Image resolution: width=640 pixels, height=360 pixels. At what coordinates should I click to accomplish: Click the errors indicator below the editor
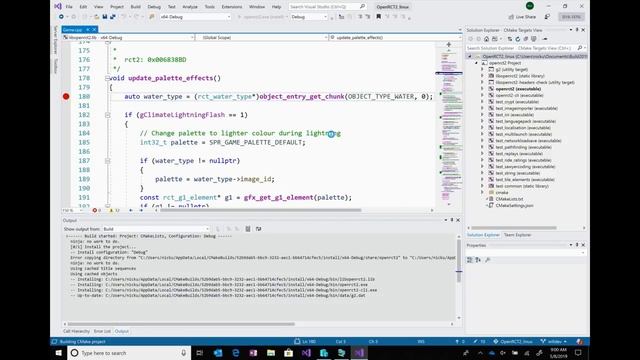[96, 210]
